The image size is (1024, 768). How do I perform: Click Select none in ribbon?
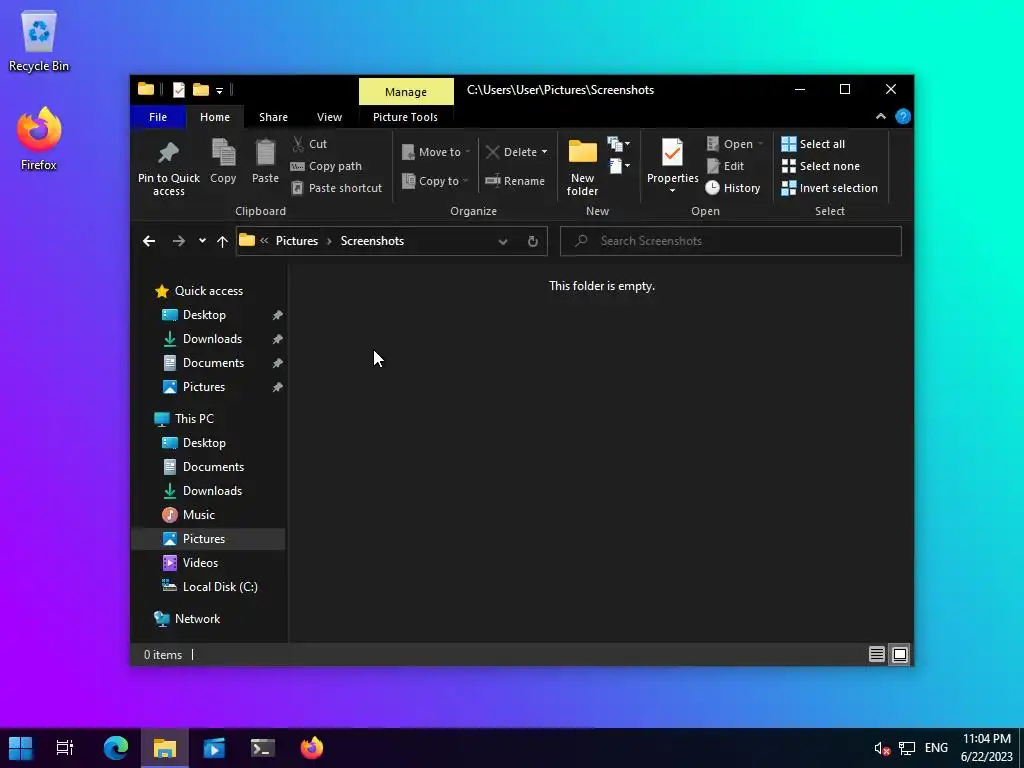[820, 166]
